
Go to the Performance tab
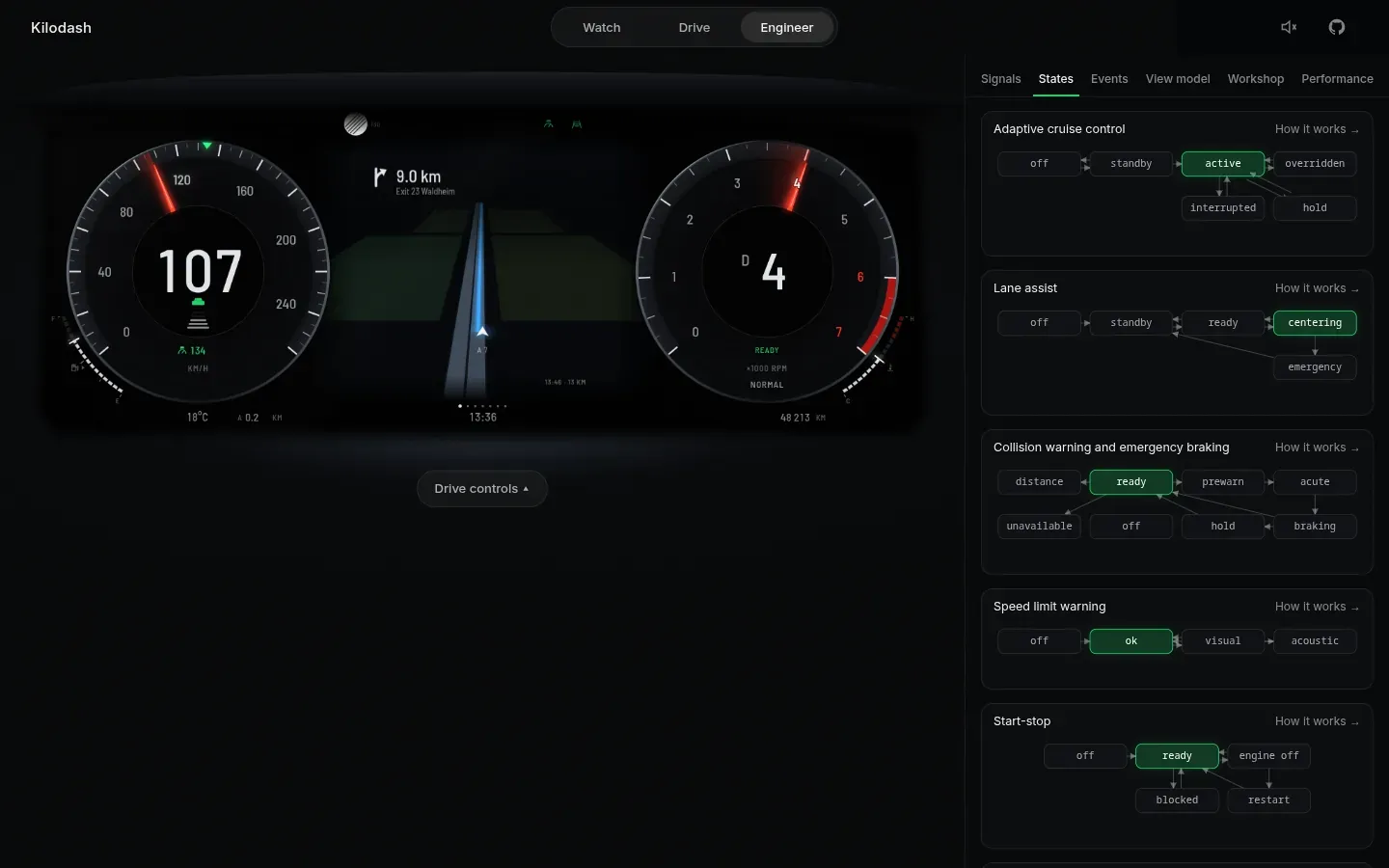1337,79
